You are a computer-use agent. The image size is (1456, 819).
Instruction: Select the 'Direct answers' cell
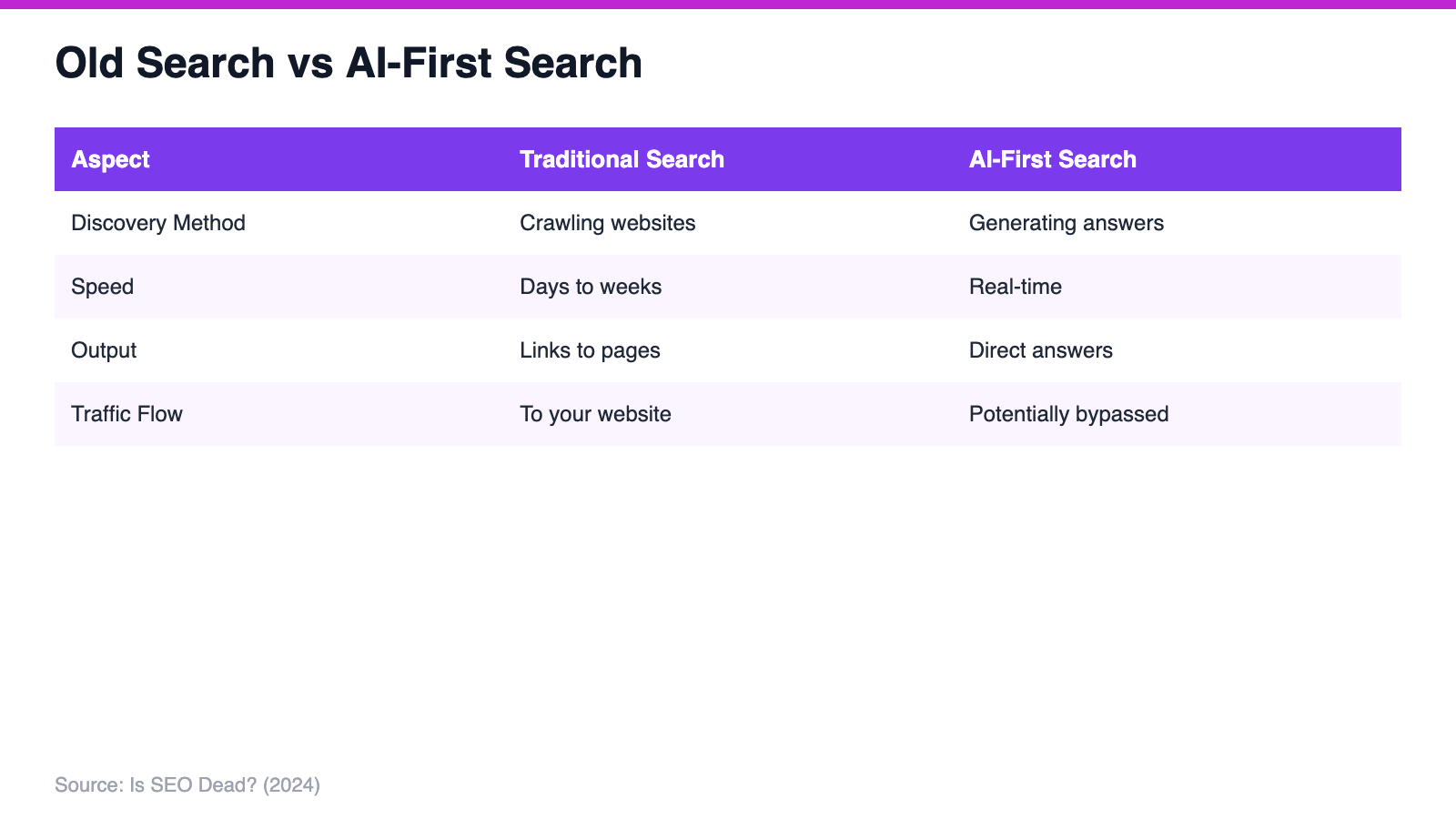pos(1177,350)
